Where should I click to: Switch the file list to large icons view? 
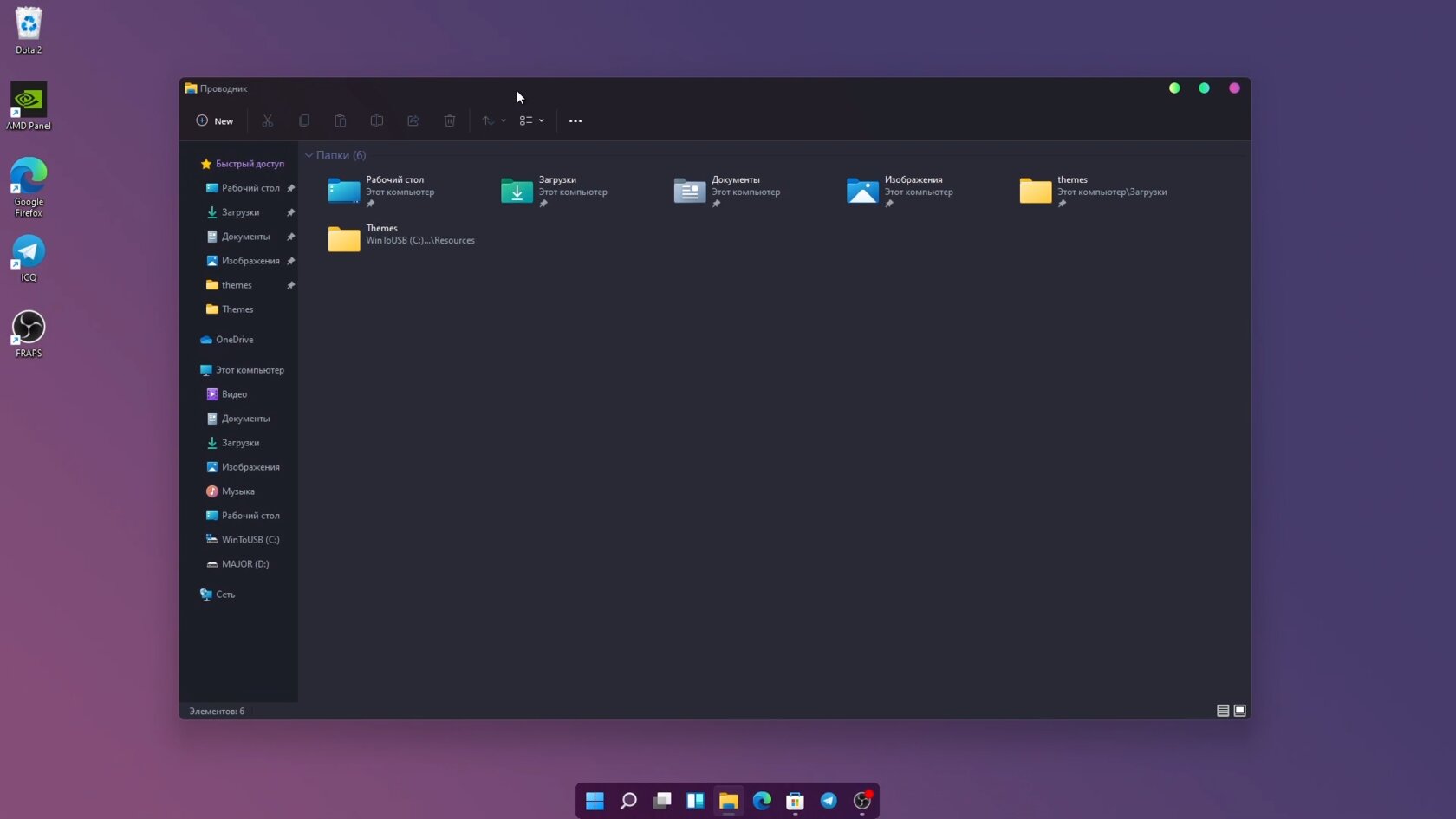point(1239,711)
